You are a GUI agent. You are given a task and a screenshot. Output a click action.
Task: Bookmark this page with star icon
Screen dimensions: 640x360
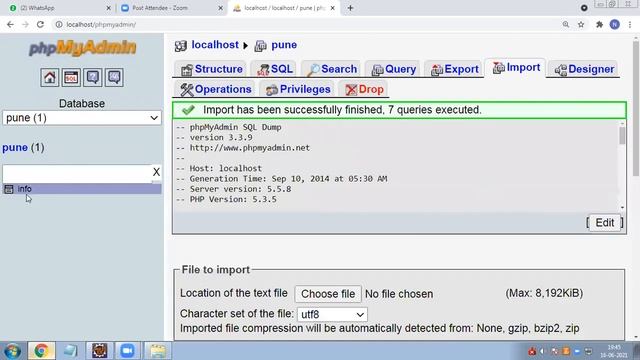coord(581,24)
